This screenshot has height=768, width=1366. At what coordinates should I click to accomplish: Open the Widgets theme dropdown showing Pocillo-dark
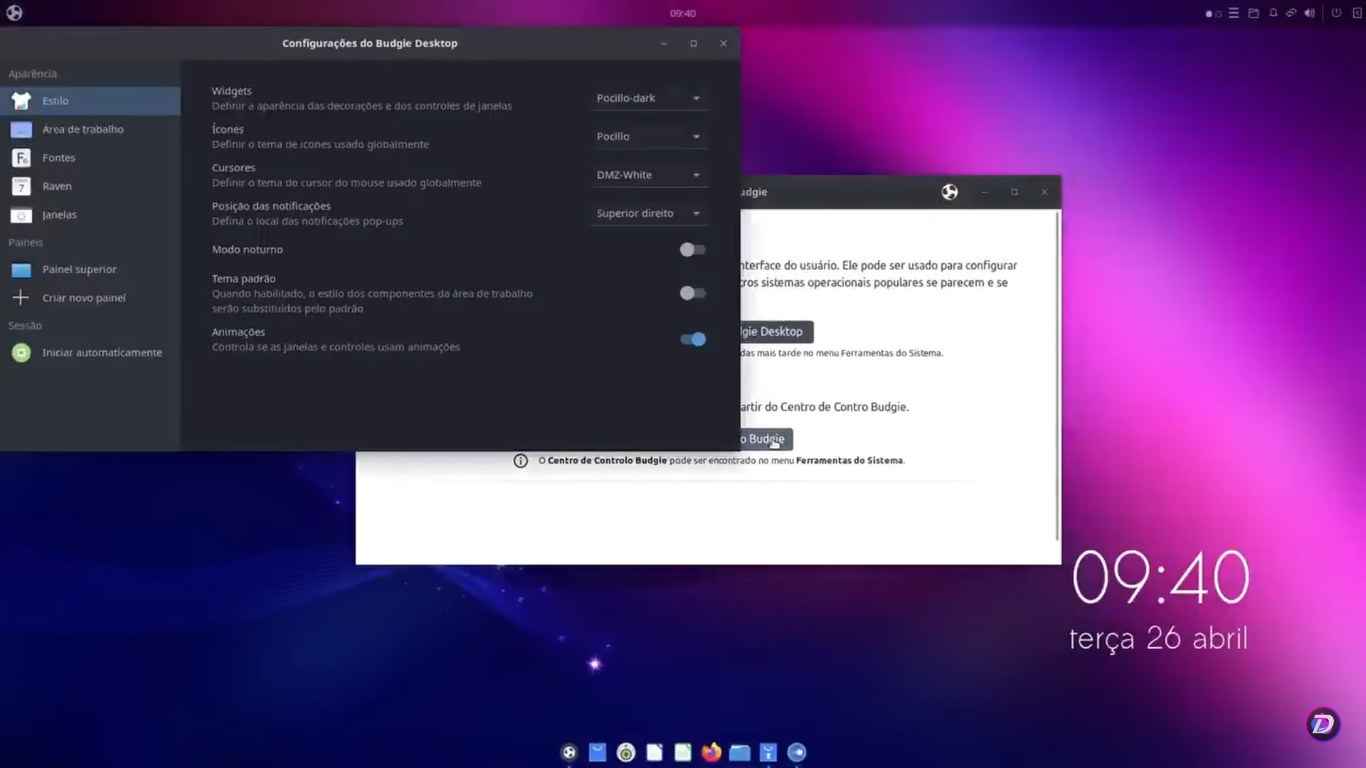pos(648,97)
